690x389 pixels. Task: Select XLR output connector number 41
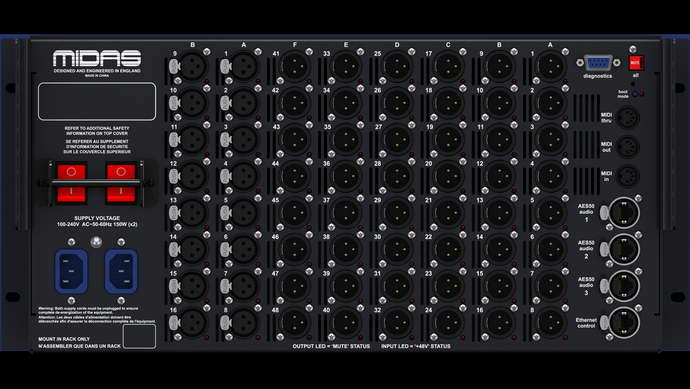[294, 66]
